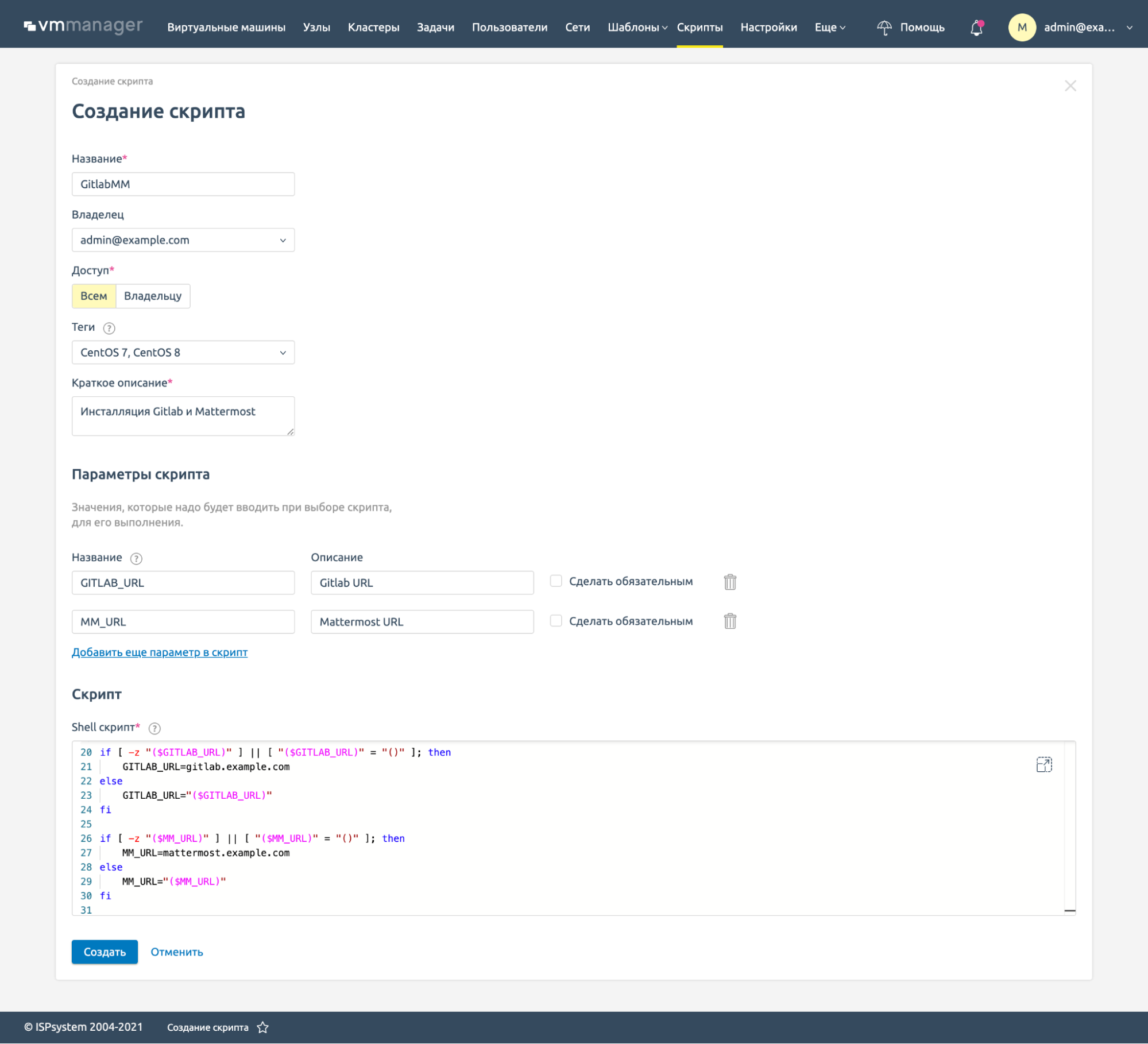This screenshot has width=1148, height=1044.
Task: Click inside the shell script editor line 21
Action: 206,767
